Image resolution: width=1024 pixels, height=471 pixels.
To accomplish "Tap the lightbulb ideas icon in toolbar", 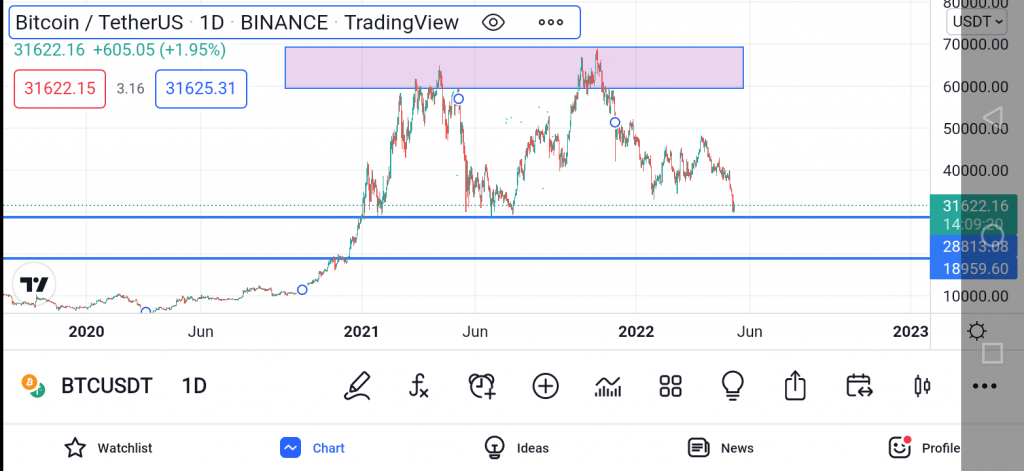I will pos(732,385).
